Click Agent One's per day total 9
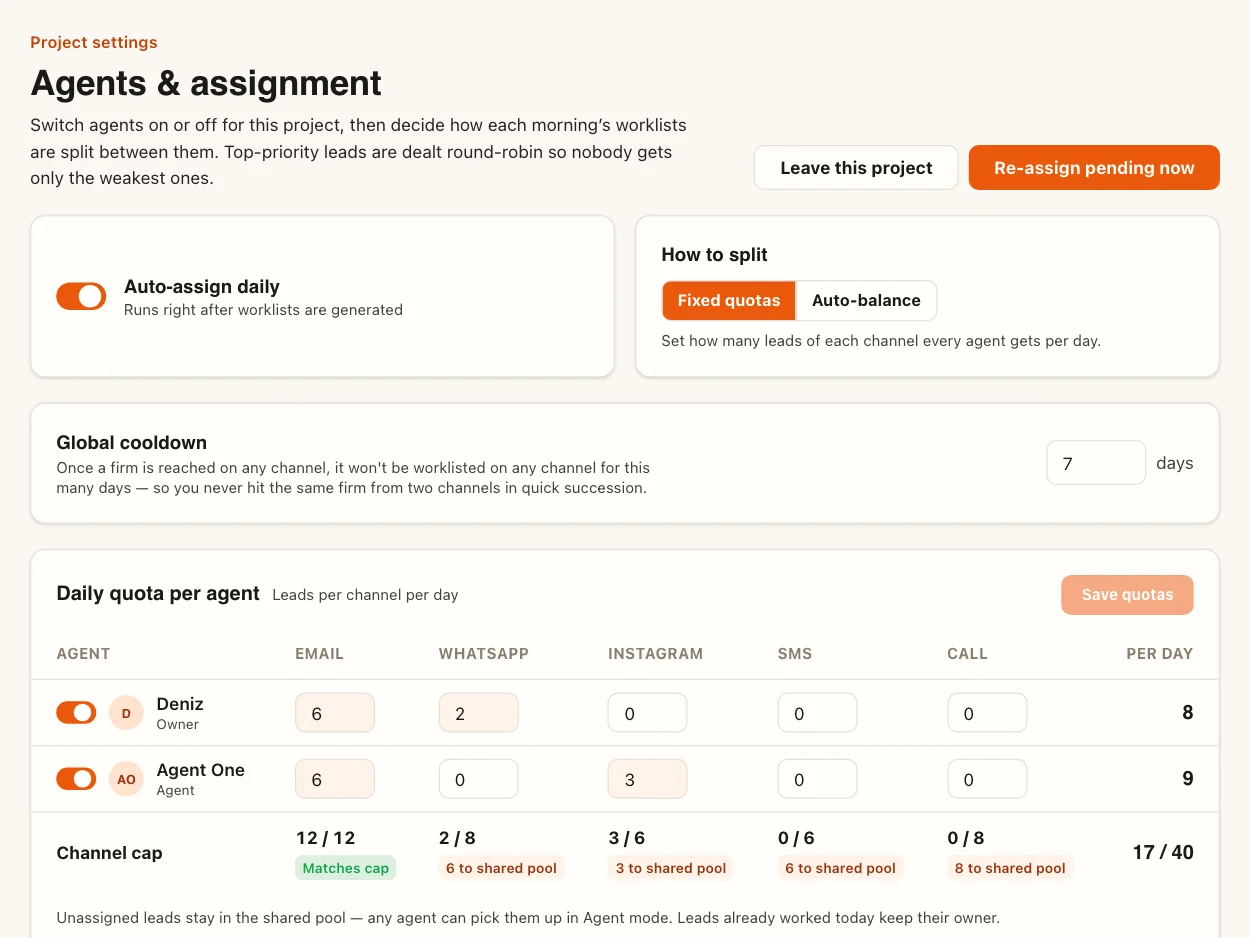This screenshot has height=938, width=1250. click(1188, 779)
